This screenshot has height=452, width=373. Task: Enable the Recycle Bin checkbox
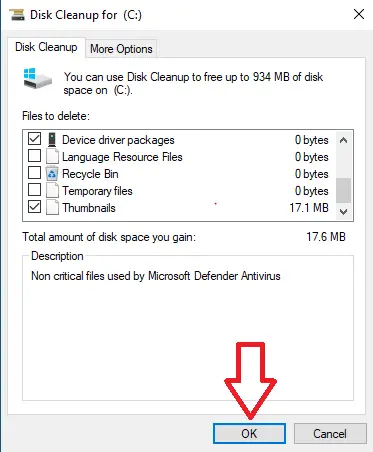(x=34, y=173)
